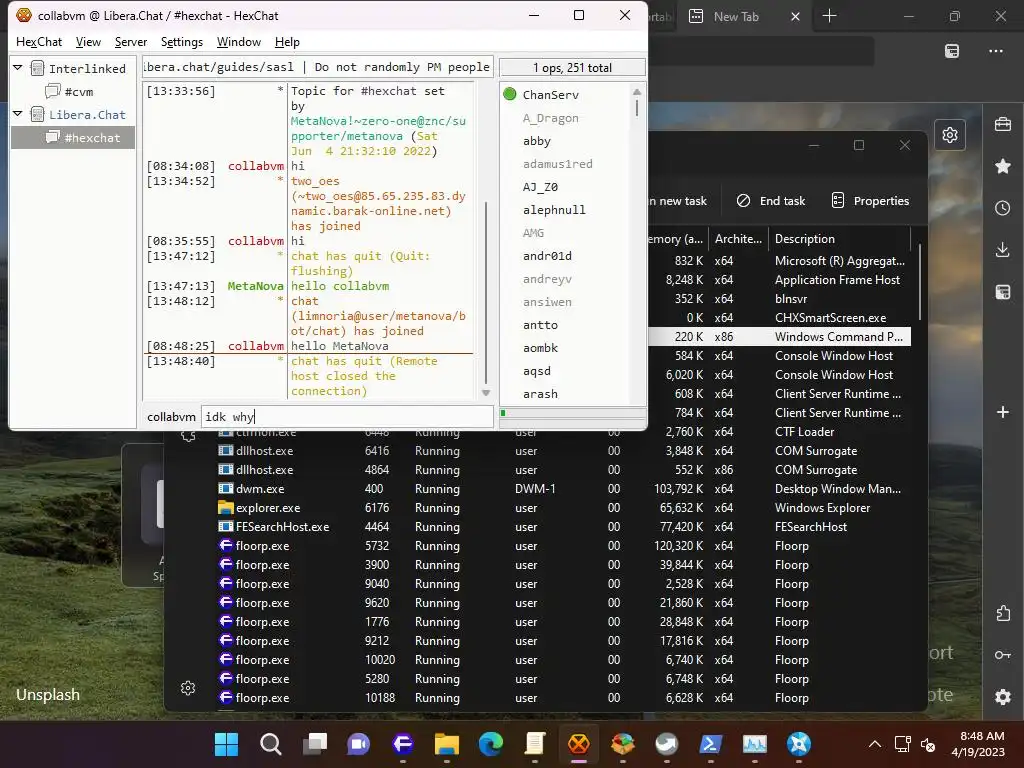
Task: Open PowerShell from taskbar
Action: (x=711, y=744)
